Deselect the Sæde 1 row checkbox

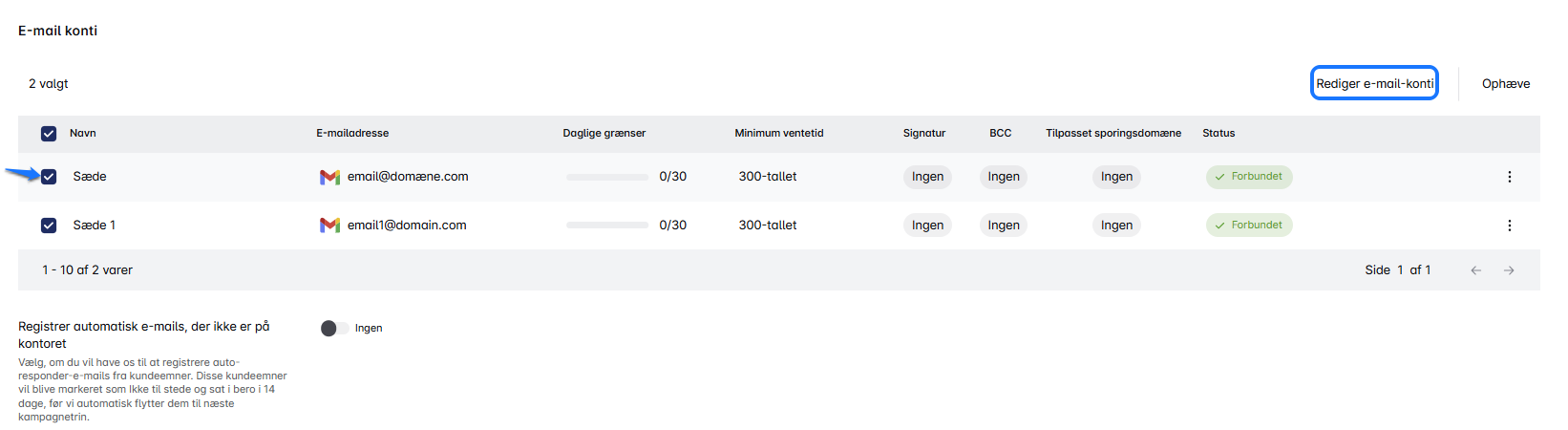[x=49, y=226]
